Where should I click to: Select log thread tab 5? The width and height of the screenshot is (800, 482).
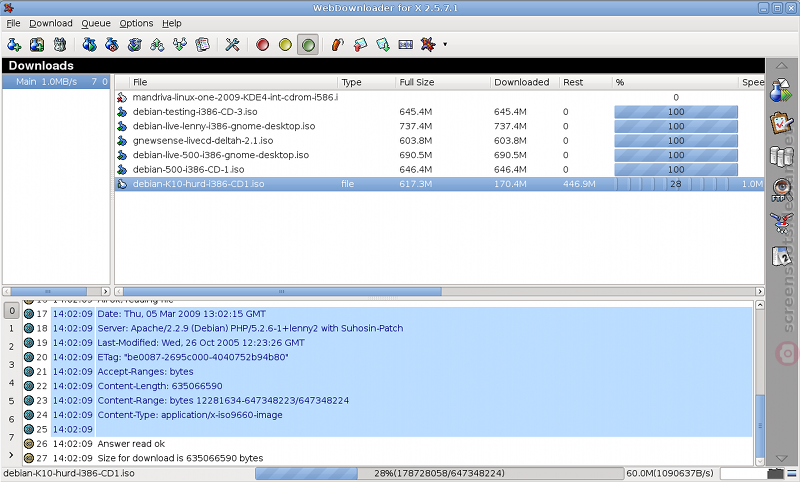12,401
